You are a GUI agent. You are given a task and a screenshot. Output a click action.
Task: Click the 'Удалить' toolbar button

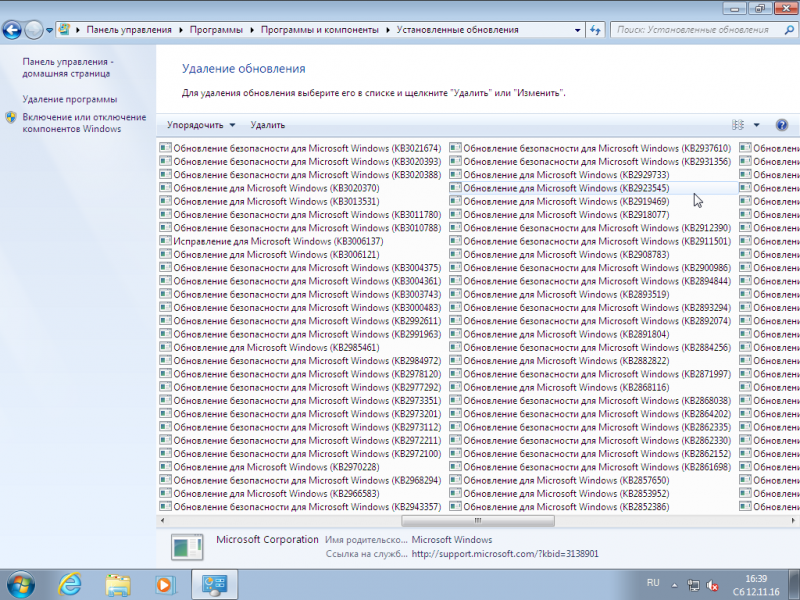tap(268, 125)
